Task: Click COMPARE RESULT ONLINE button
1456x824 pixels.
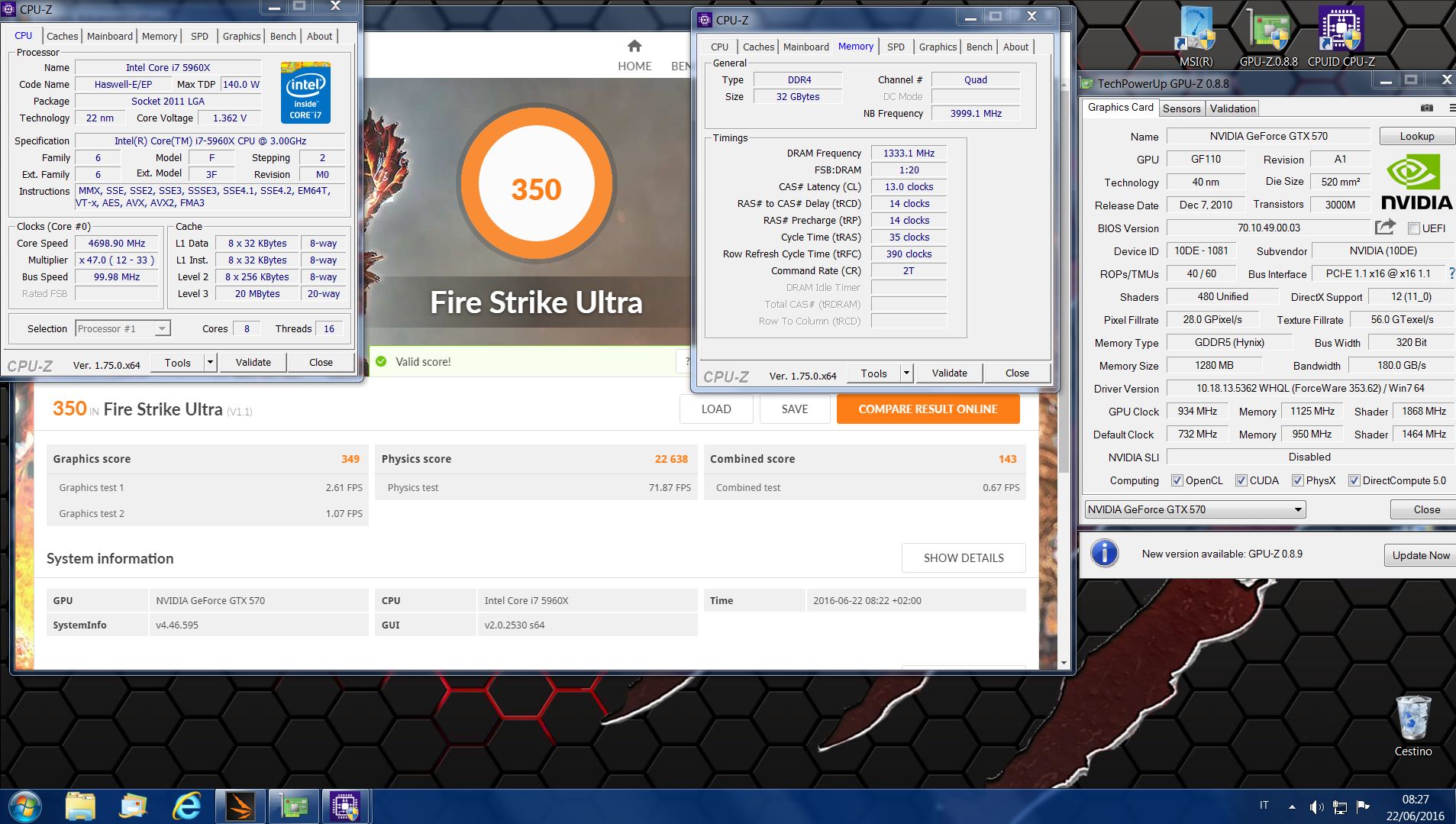Action: (928, 409)
